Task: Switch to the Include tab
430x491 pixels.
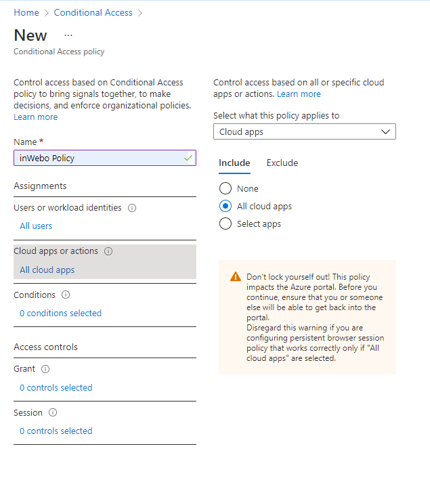Action: [x=234, y=163]
